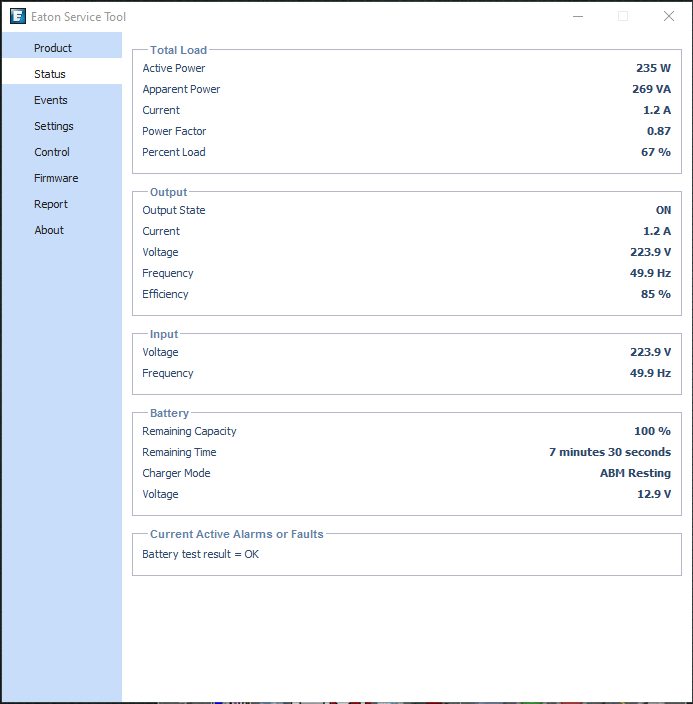Click the Eaton Service Tool window title
The width and height of the screenshot is (693, 704).
click(78, 17)
